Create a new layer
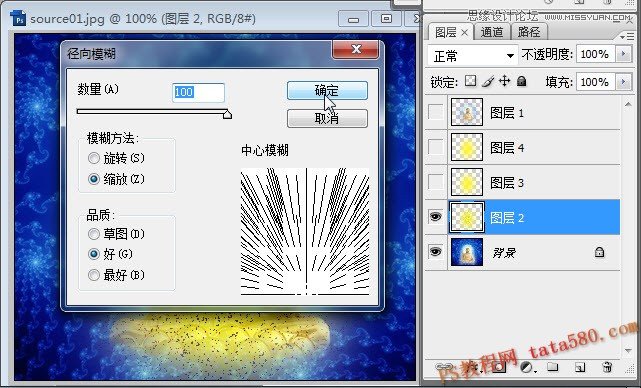 click(580, 367)
